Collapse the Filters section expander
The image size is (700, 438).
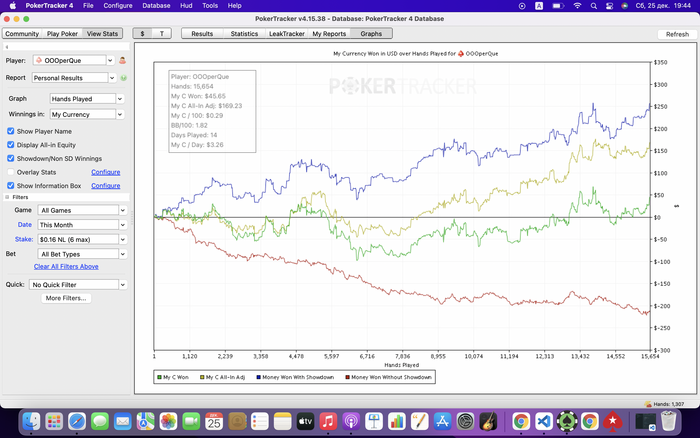(x=7, y=197)
